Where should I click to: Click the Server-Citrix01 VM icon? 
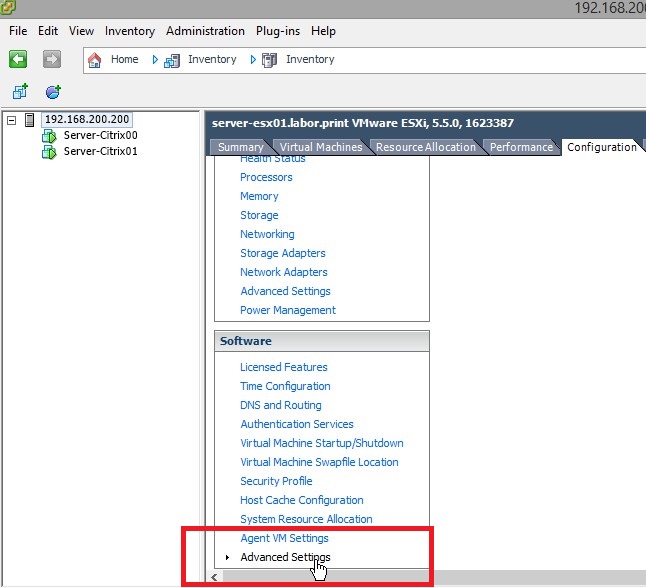[49, 152]
